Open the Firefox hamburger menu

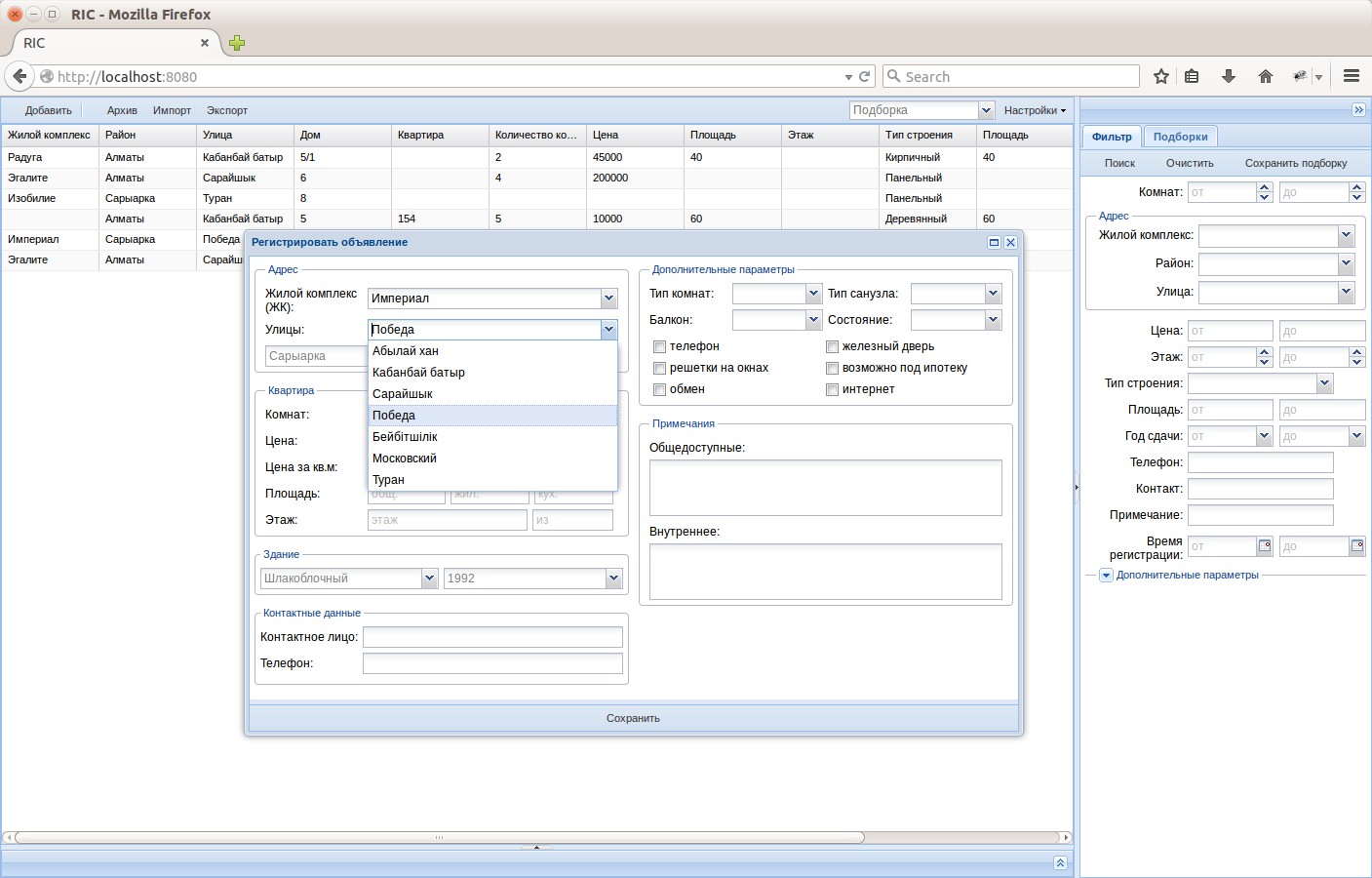click(x=1351, y=76)
